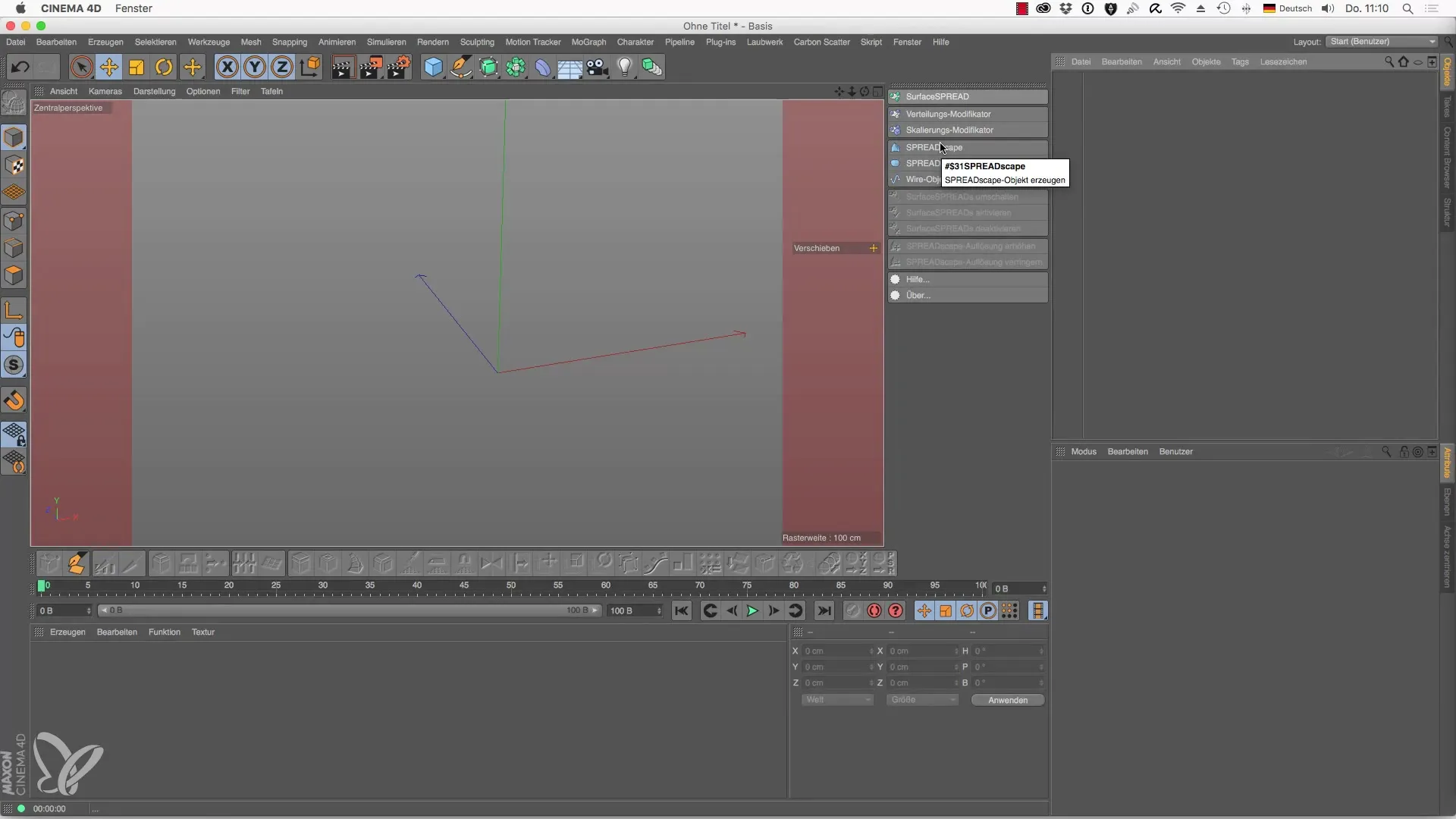Switch to texture mode in left palette
Image resolution: width=1456 pixels, height=819 pixels.
point(14,166)
